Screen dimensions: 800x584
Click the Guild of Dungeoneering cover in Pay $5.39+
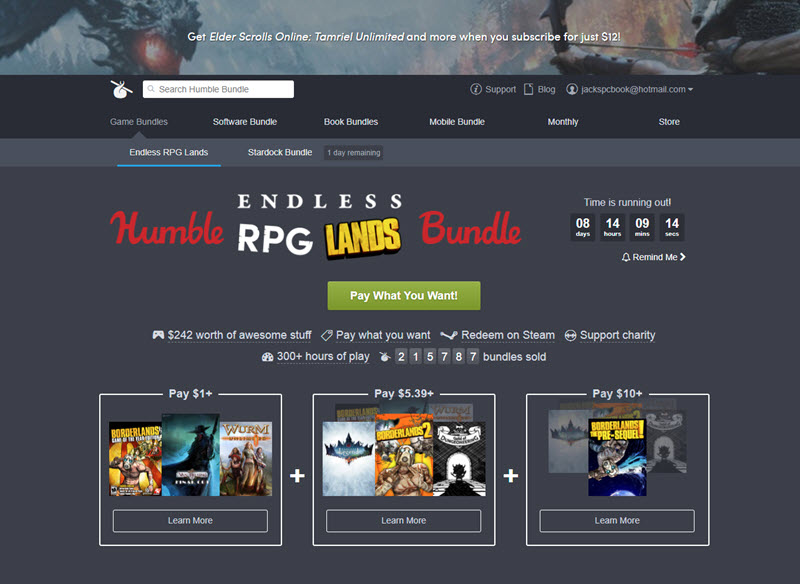click(460, 459)
